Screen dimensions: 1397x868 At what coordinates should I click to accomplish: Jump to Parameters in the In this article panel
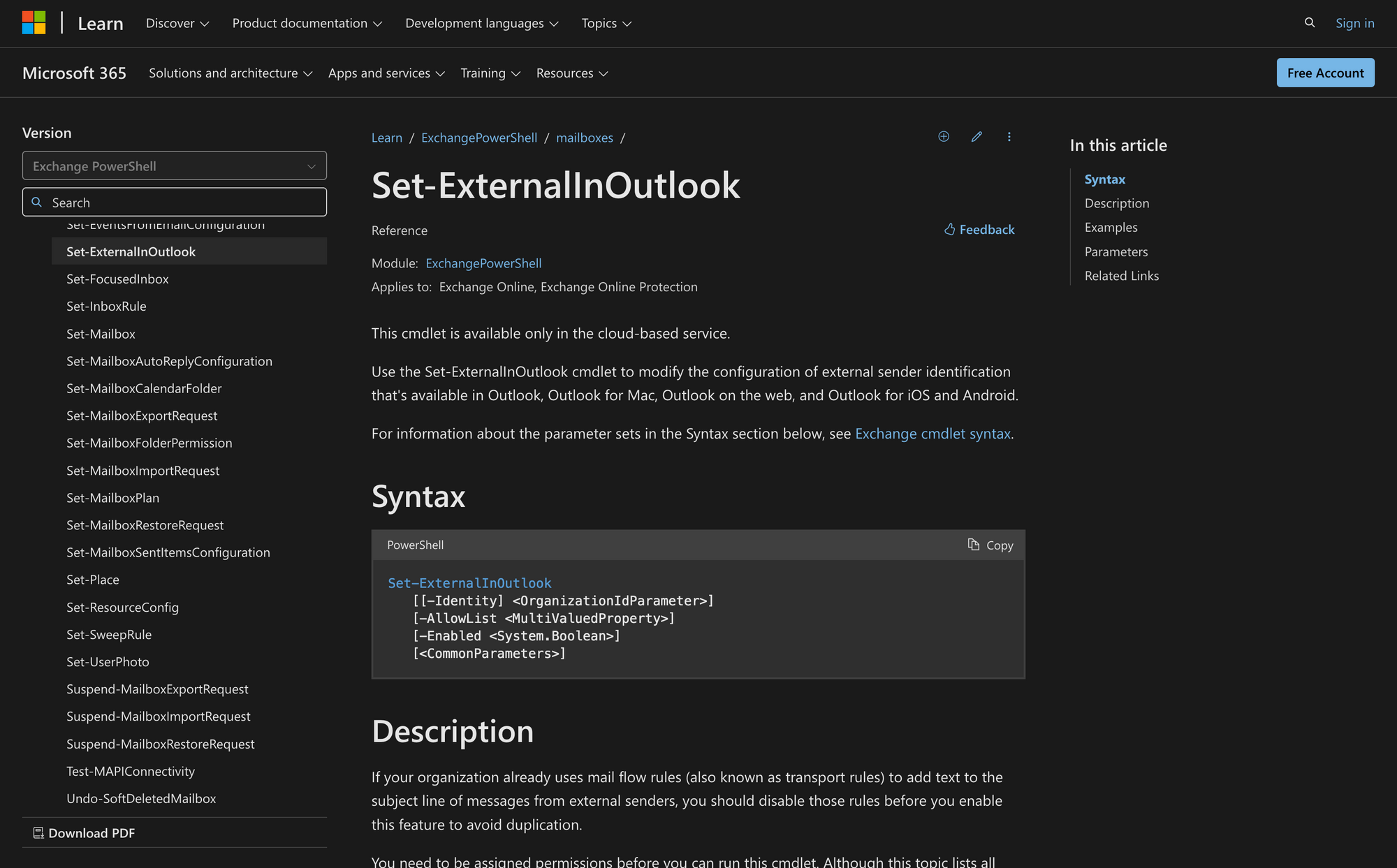[x=1116, y=251]
